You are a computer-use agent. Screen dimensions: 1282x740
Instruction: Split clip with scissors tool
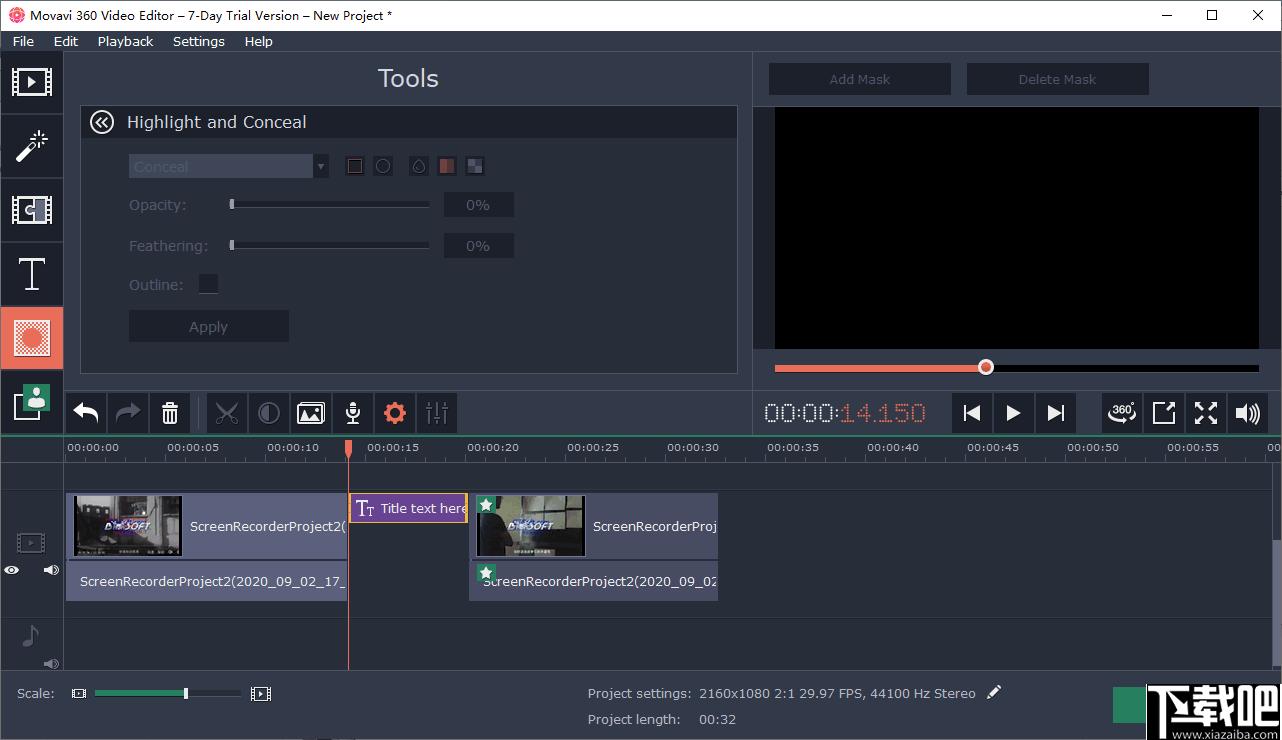(x=227, y=413)
